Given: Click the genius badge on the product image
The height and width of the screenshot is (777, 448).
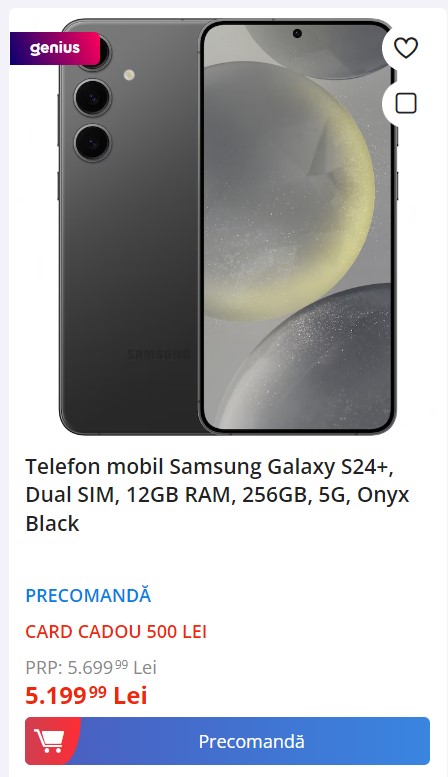Looking at the screenshot, I should [x=55, y=49].
